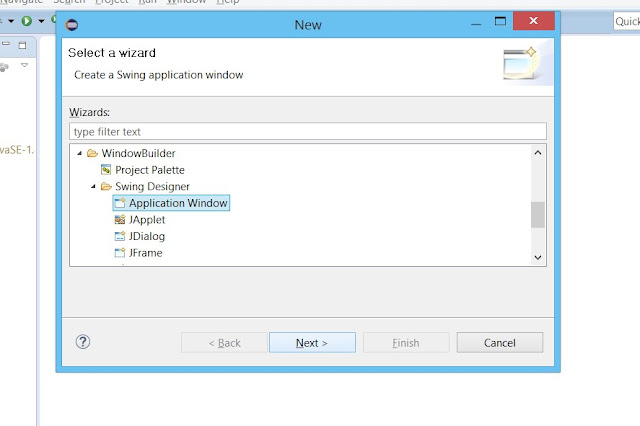The height and width of the screenshot is (426, 640).
Task: Select the WindowBuilder folder label
Action: click(x=138, y=153)
